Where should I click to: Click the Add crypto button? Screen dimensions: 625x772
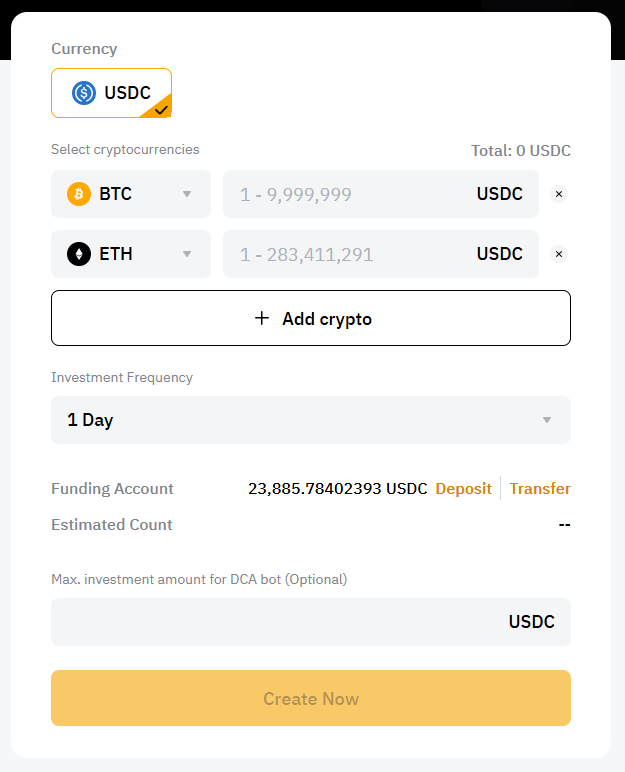click(x=311, y=318)
